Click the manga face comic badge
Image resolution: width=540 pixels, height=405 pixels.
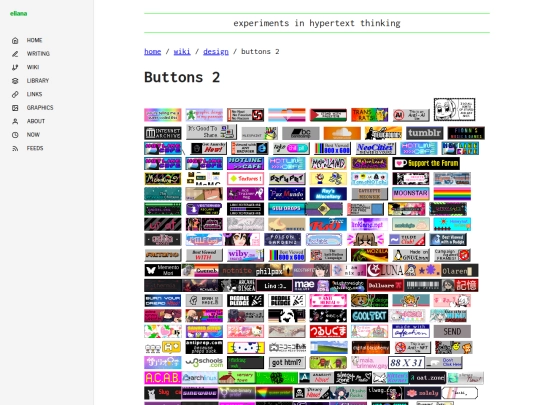click(454, 110)
